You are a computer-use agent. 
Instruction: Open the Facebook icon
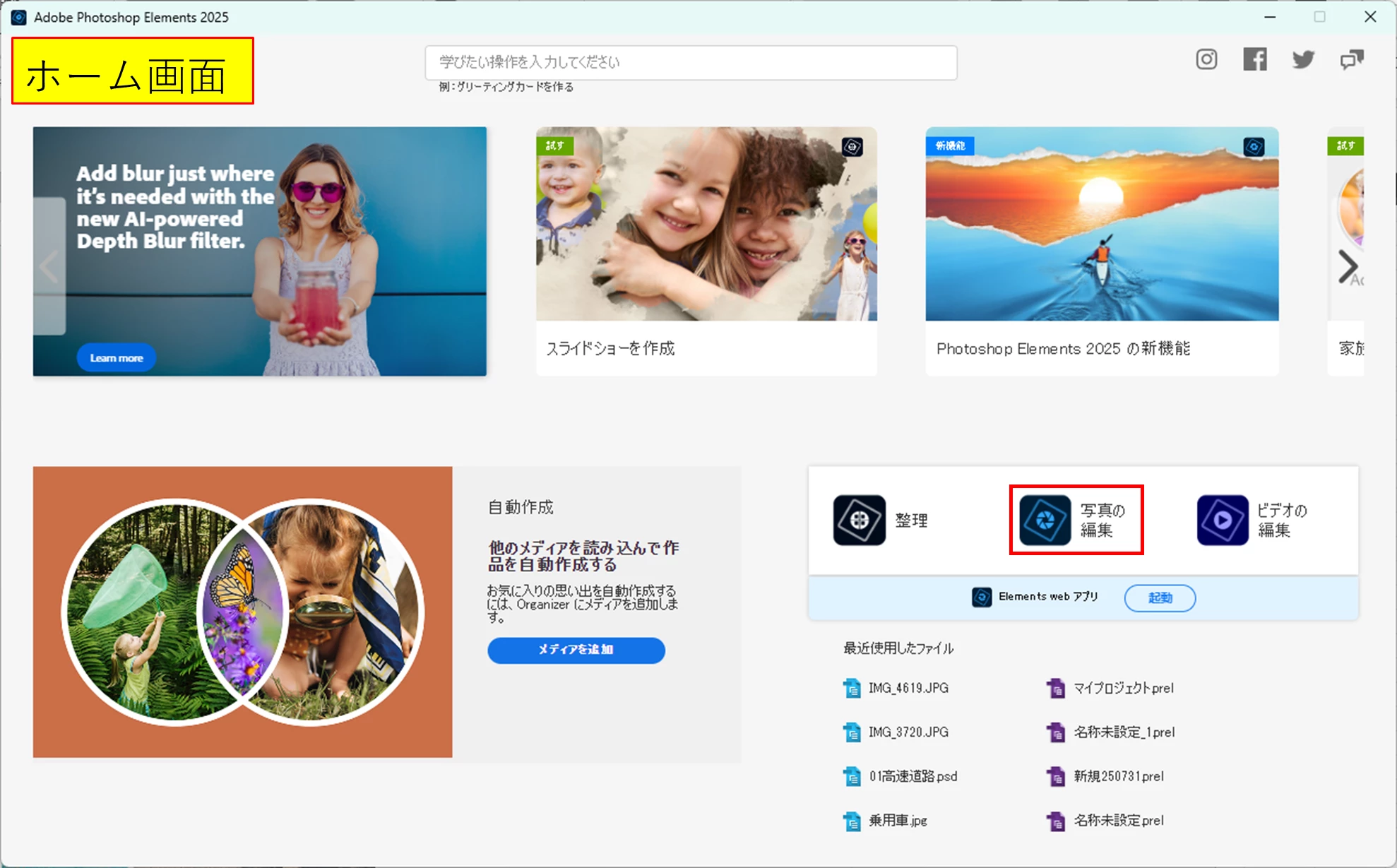click(1255, 59)
